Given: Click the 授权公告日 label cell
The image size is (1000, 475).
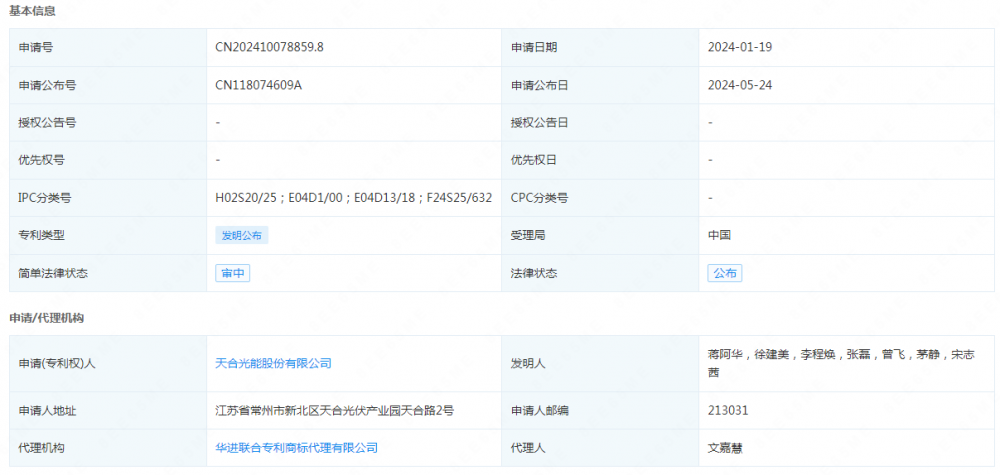Looking at the screenshot, I should click(x=600, y=122).
